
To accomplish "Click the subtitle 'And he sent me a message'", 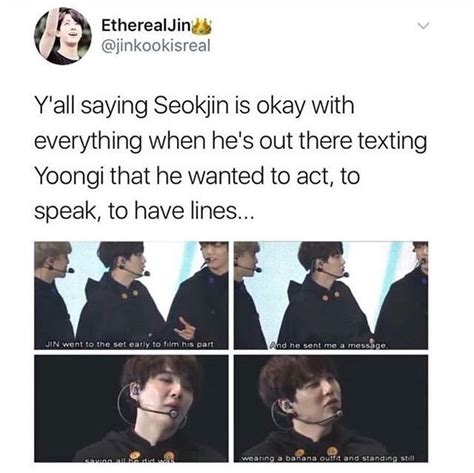I will pos(329,345).
